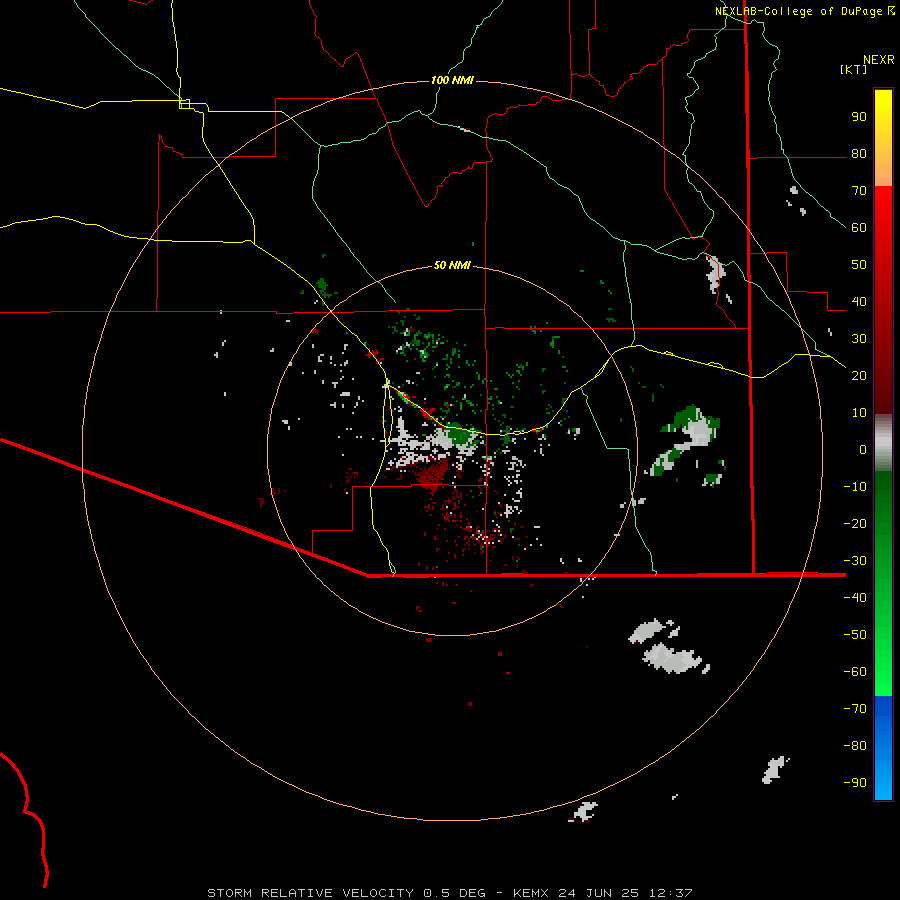Click the -40 value on velocity scale
The width and height of the screenshot is (900, 900).
[x=855, y=598]
